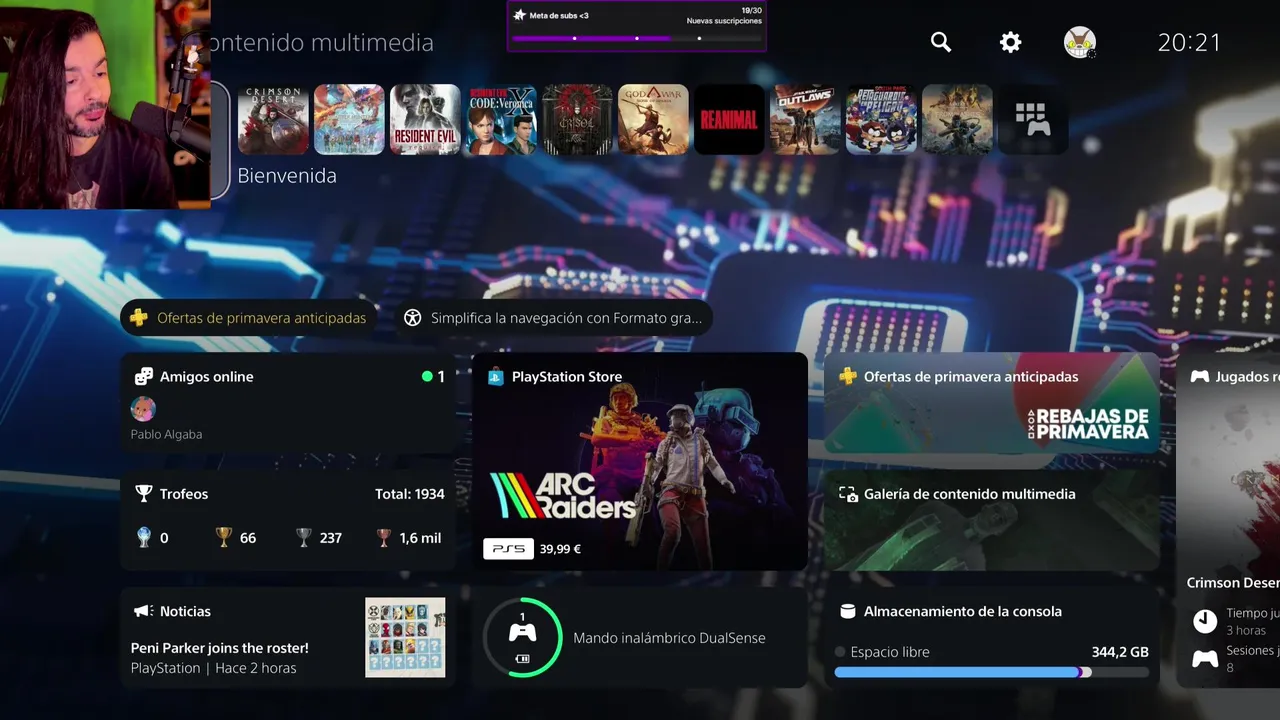Open Almacenamiento de la consola card
Screen dimensions: 1280x720
991,637
